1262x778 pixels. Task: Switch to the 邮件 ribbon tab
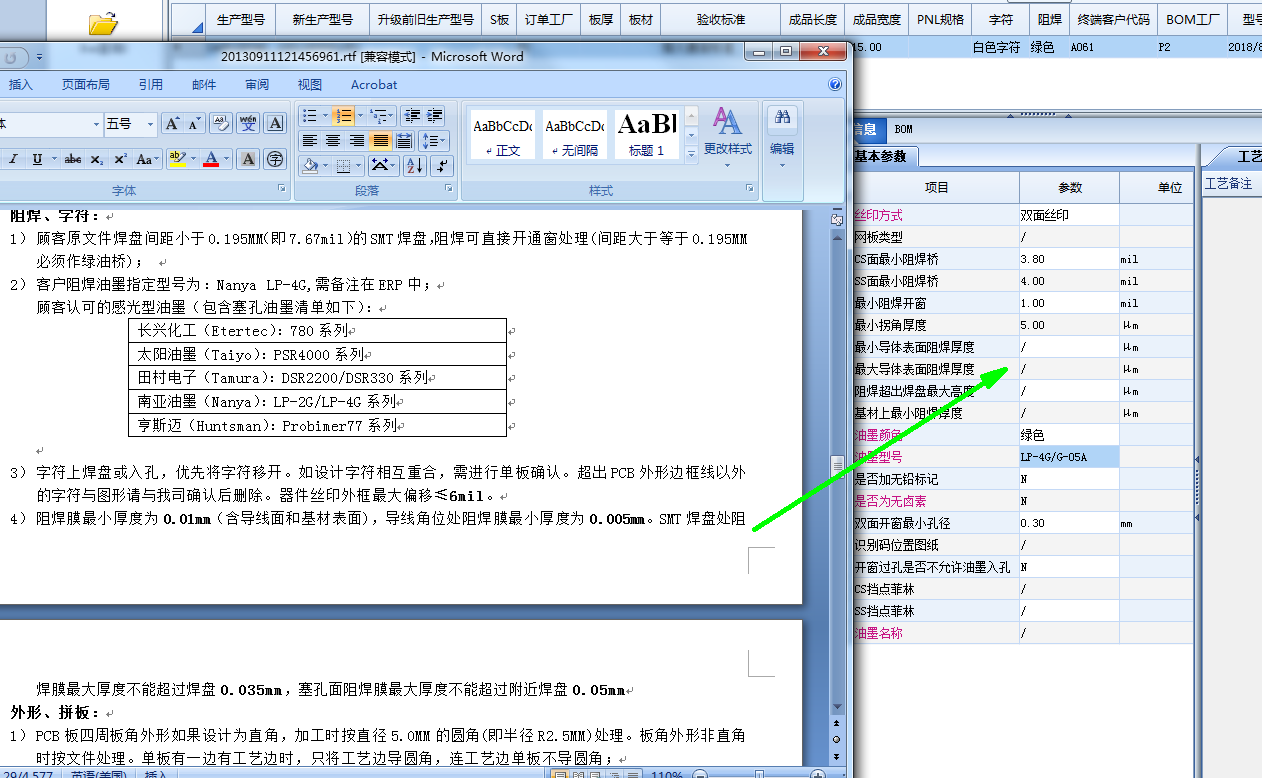(204, 85)
